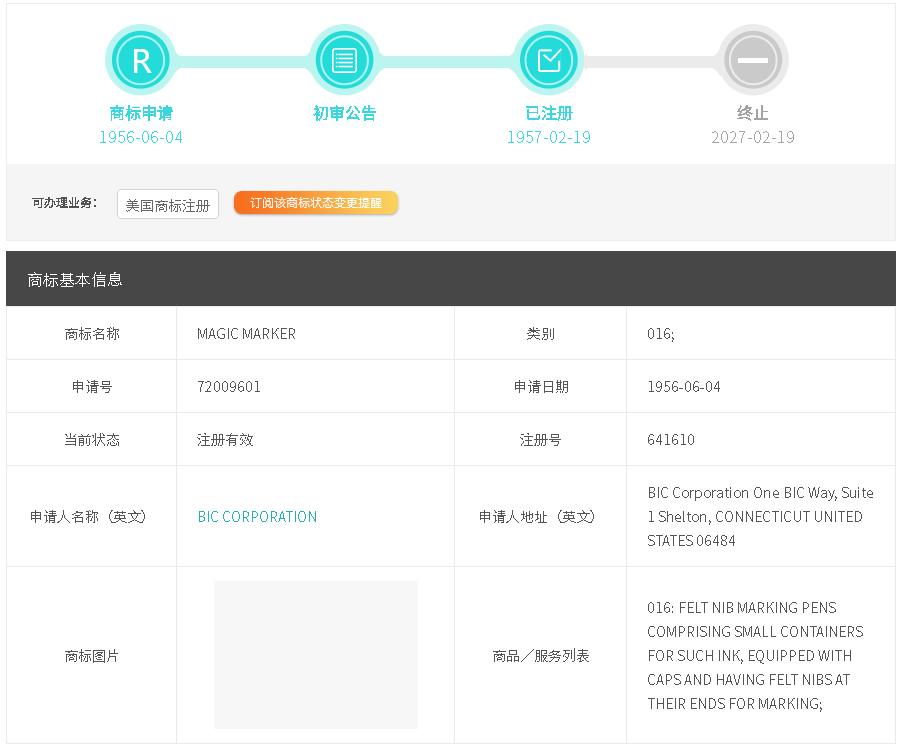This screenshot has width=903, height=747.
Task: Click the 终止 step label
Action: tap(752, 113)
